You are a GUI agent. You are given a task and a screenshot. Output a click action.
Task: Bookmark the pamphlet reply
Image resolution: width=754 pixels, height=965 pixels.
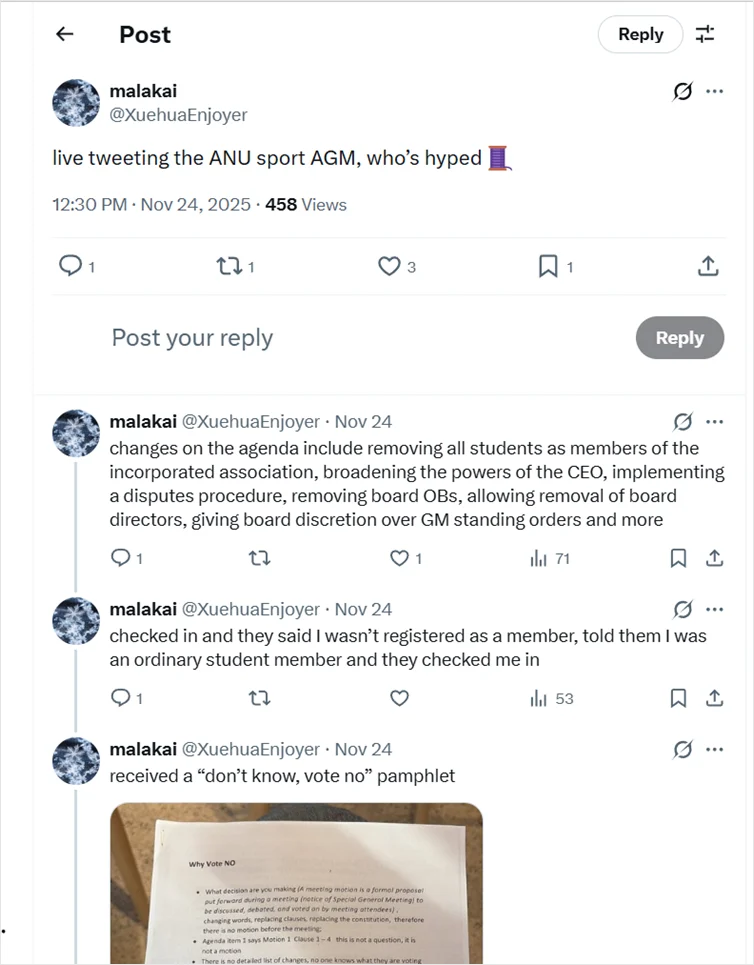679,960
